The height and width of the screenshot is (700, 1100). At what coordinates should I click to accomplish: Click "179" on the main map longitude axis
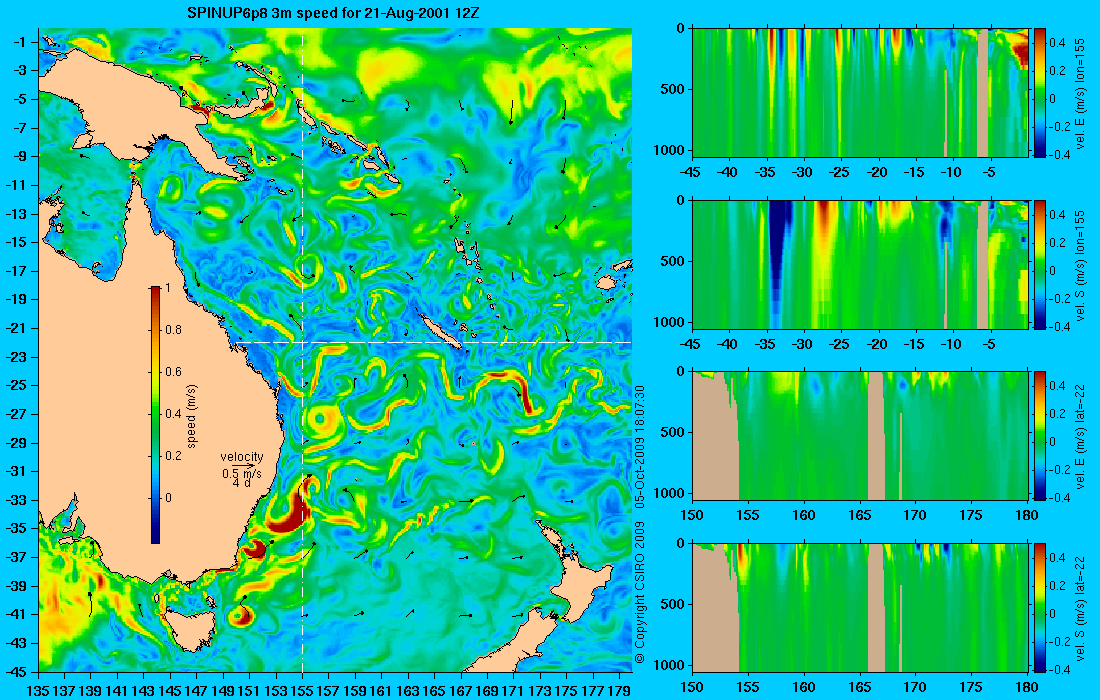coord(619,691)
